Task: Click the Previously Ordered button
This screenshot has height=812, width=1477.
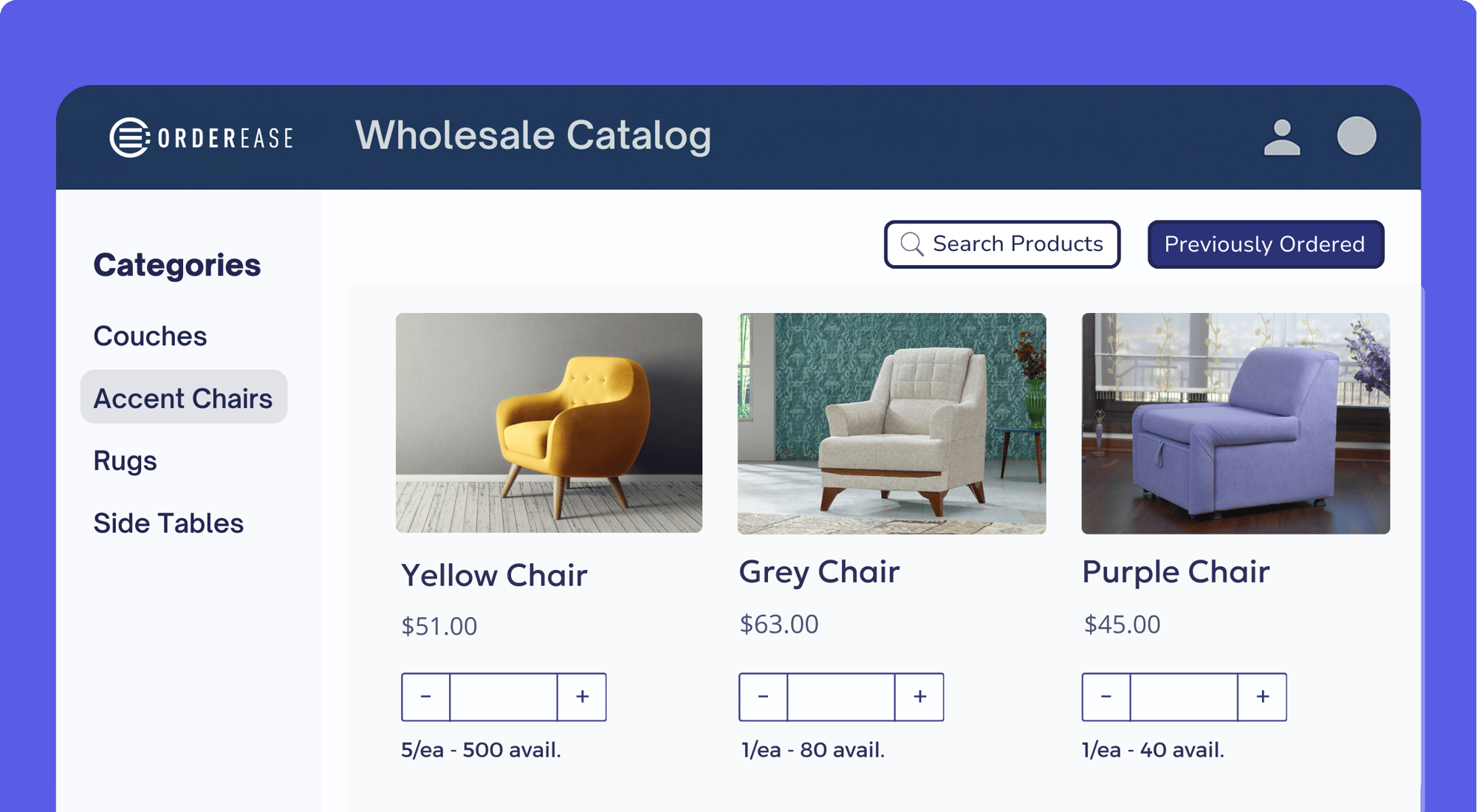Action: coord(1265,244)
